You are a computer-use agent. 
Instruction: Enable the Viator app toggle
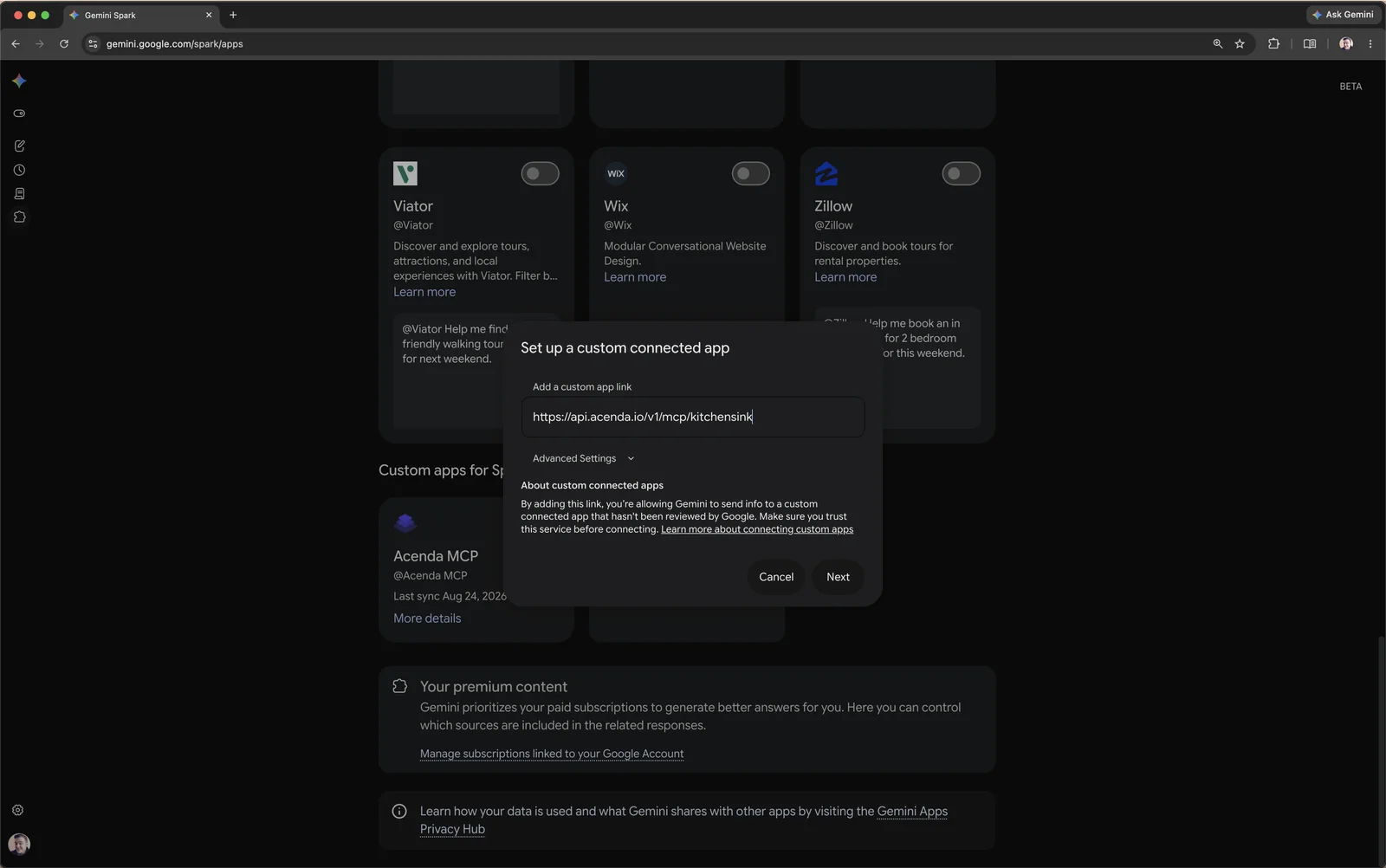coord(540,173)
